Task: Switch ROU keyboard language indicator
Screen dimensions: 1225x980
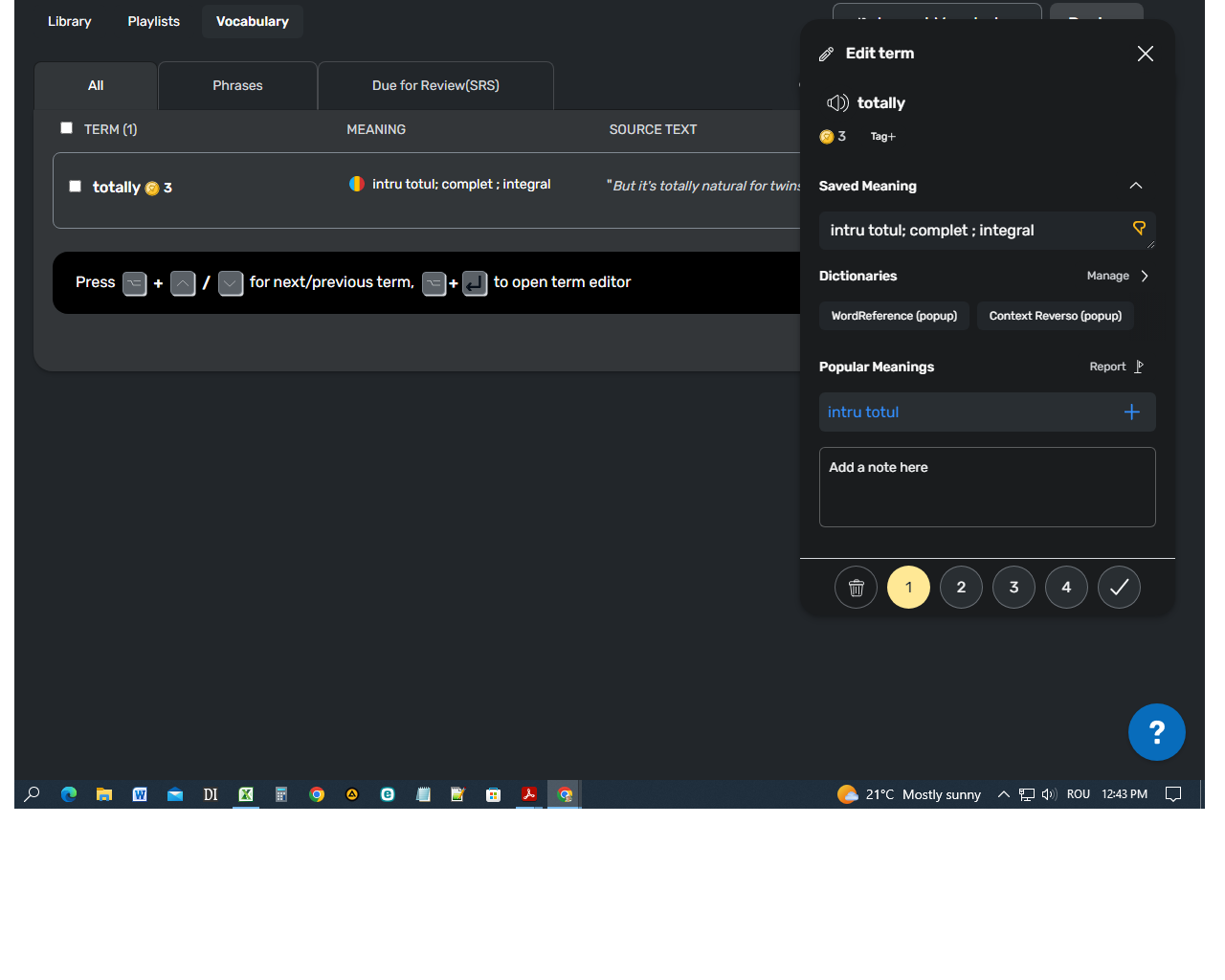Action: [x=1079, y=794]
